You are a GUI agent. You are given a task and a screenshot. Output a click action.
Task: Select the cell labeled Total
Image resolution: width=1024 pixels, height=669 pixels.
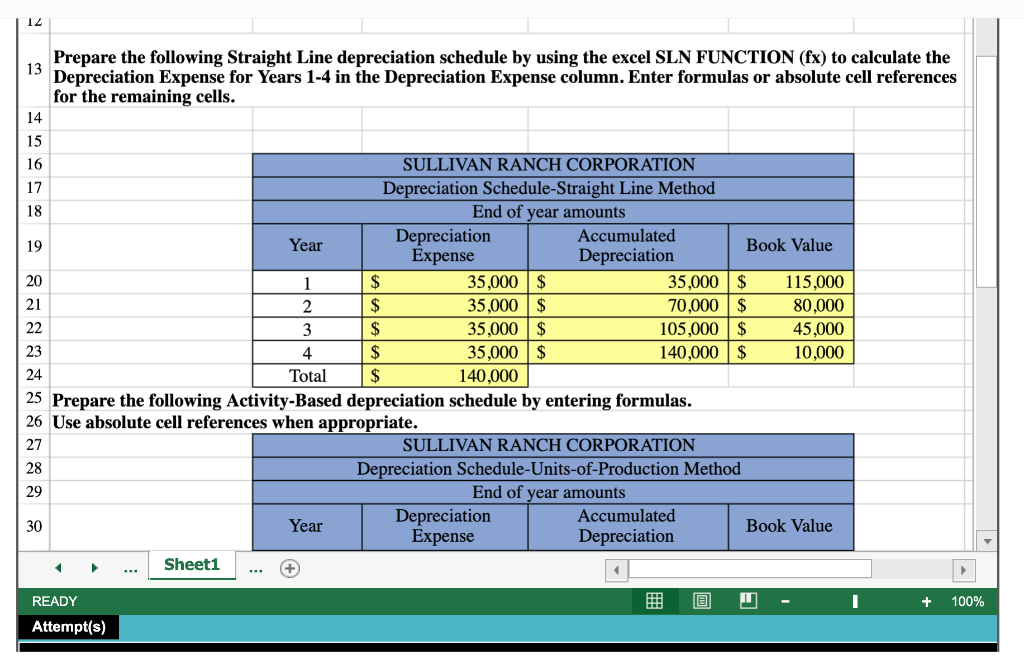coord(306,375)
